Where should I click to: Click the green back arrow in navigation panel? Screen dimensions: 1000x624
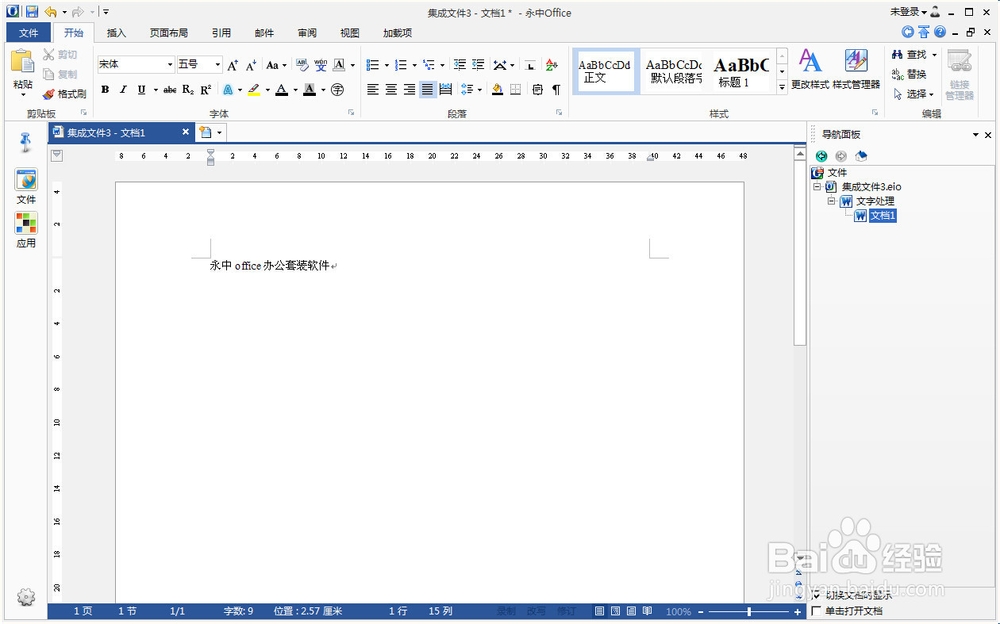821,156
